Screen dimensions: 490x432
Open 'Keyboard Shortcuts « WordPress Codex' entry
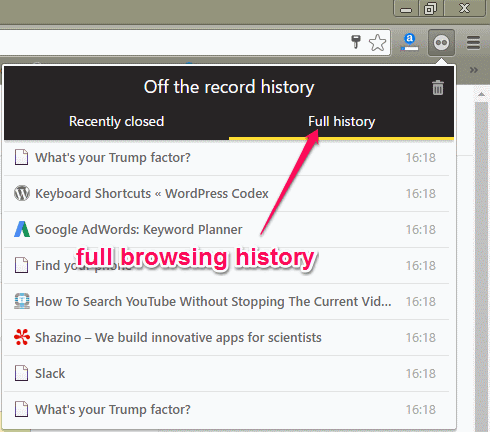click(x=226, y=194)
